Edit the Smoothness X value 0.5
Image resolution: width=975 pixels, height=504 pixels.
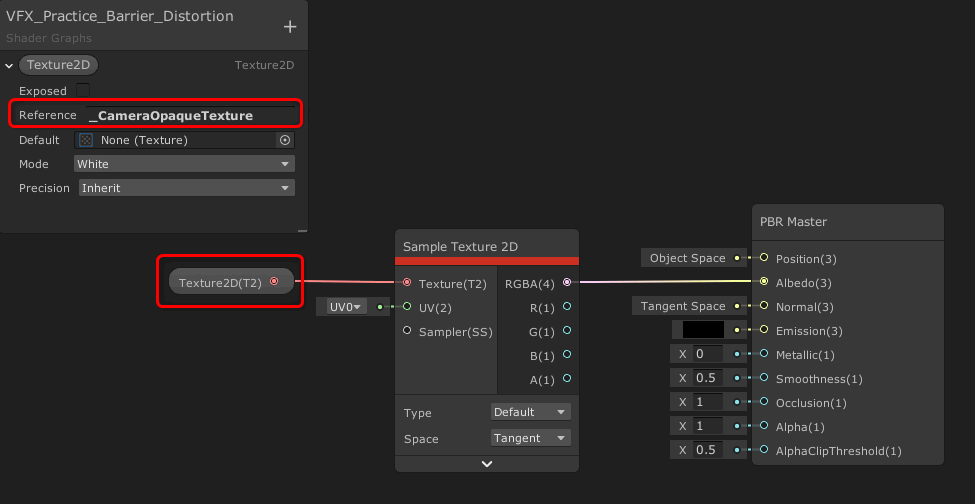(708, 378)
